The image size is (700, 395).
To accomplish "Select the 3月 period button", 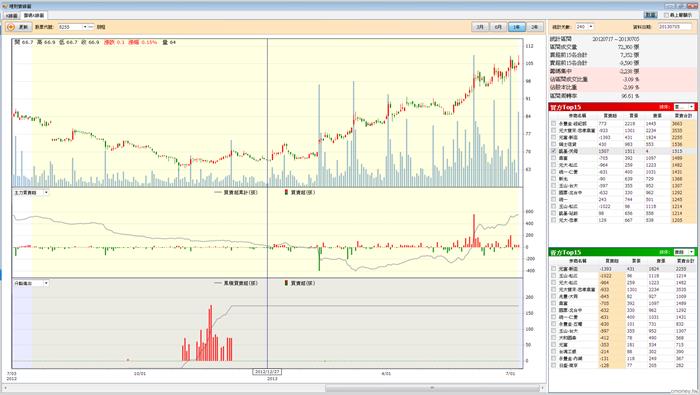I will click(x=480, y=27).
